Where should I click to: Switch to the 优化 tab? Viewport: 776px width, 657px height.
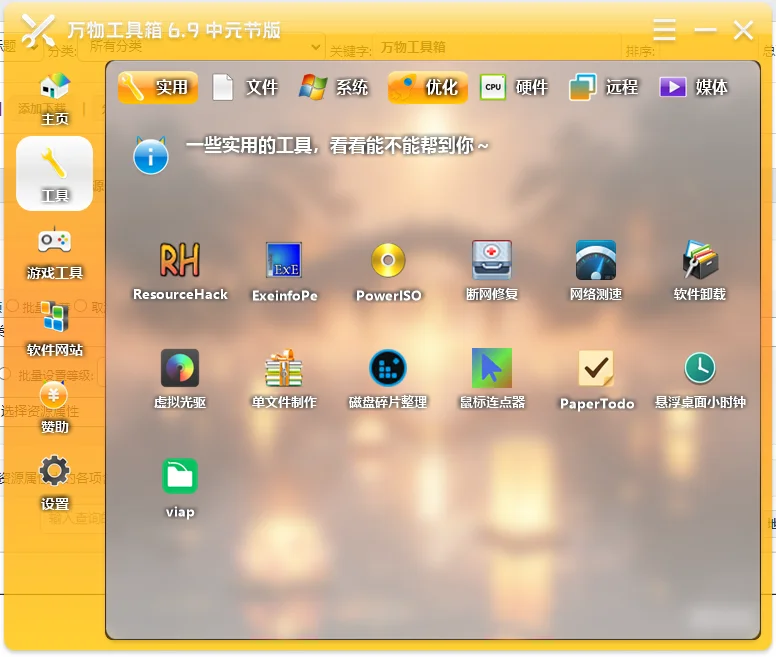coord(428,87)
